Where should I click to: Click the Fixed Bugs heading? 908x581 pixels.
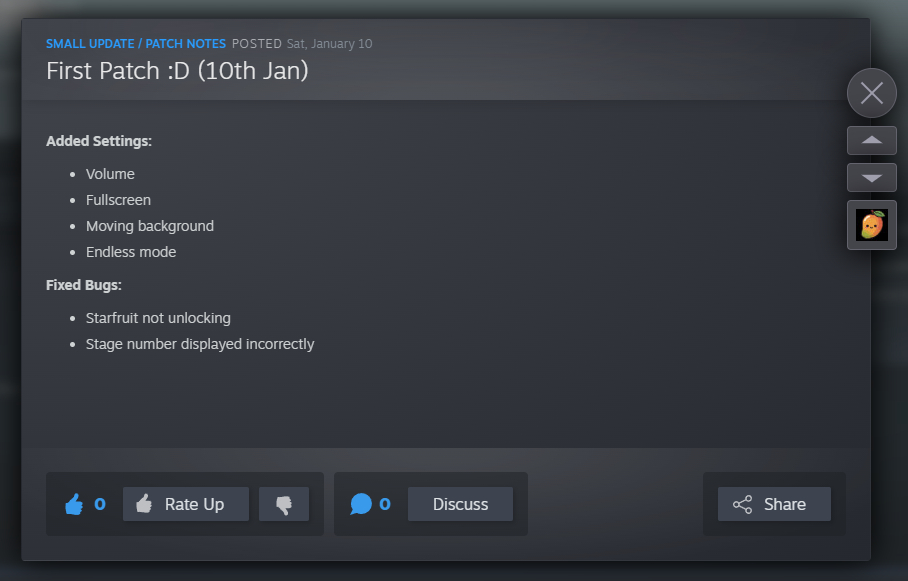[84, 285]
